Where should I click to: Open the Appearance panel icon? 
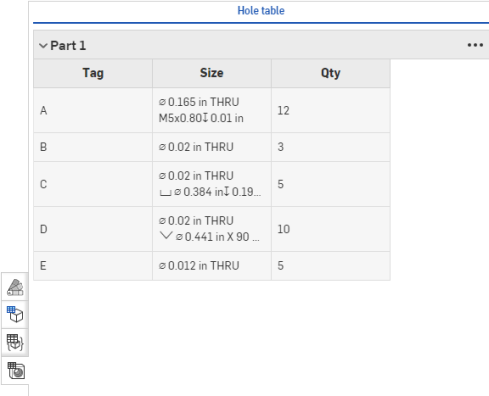[15, 287]
